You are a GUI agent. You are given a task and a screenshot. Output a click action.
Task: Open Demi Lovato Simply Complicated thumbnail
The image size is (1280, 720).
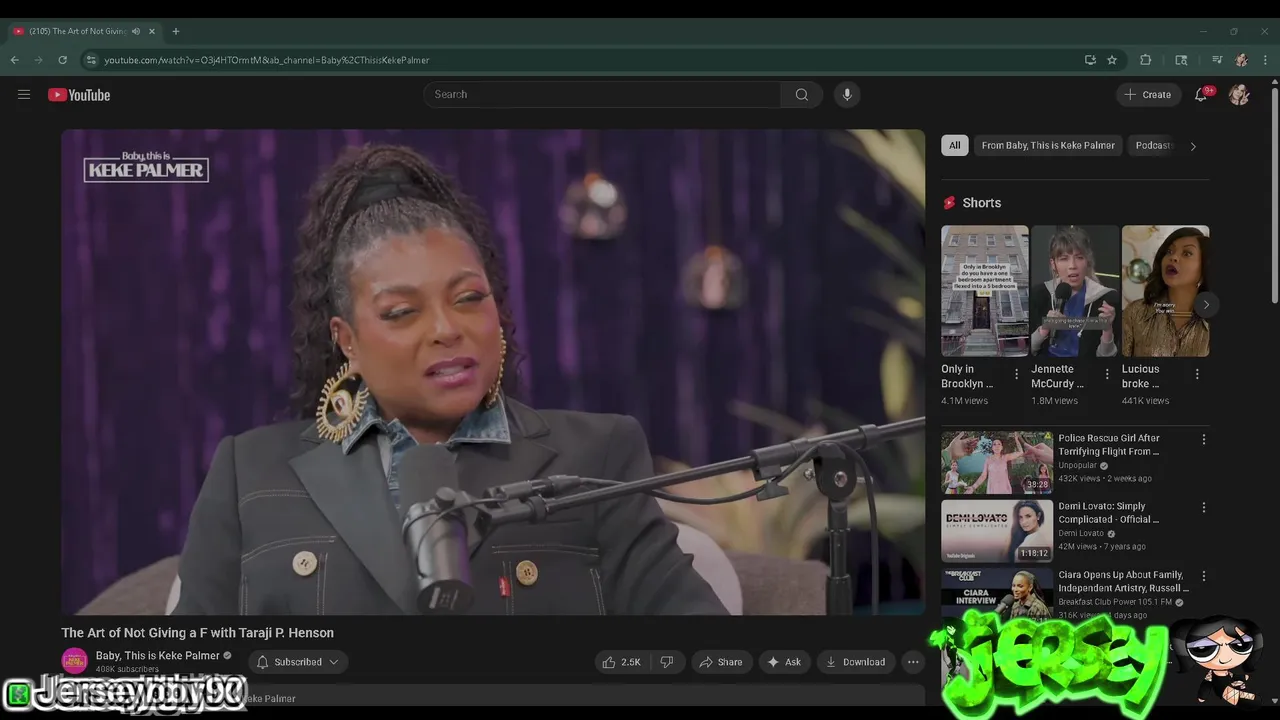click(x=997, y=531)
